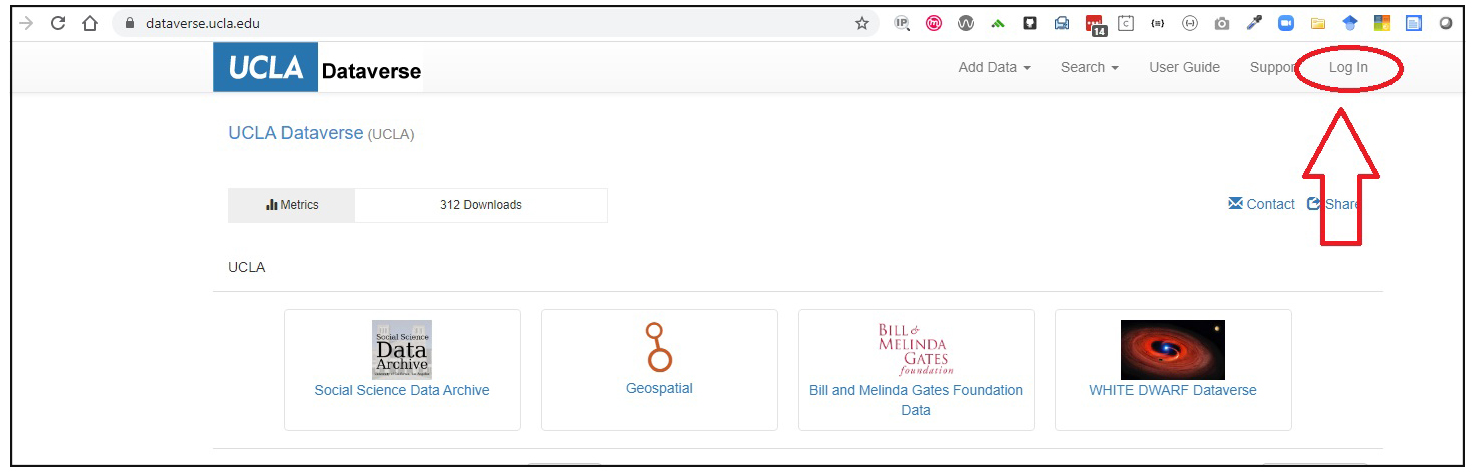Click the Contact link with envelope icon
Image resolution: width=1475 pixels, height=475 pixels.
click(1261, 204)
